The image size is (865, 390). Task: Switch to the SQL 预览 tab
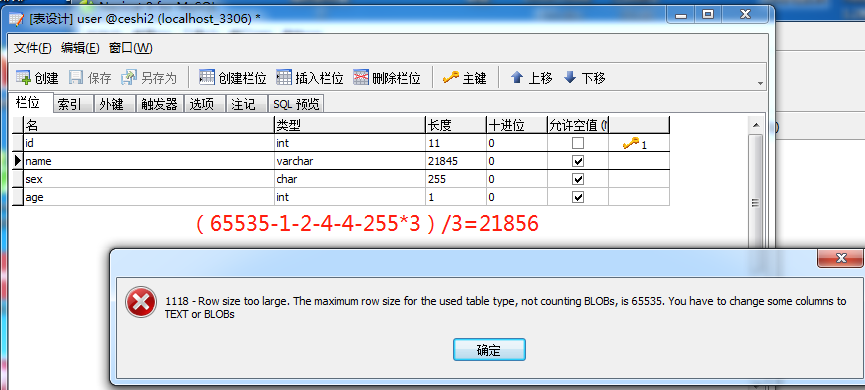click(x=296, y=104)
